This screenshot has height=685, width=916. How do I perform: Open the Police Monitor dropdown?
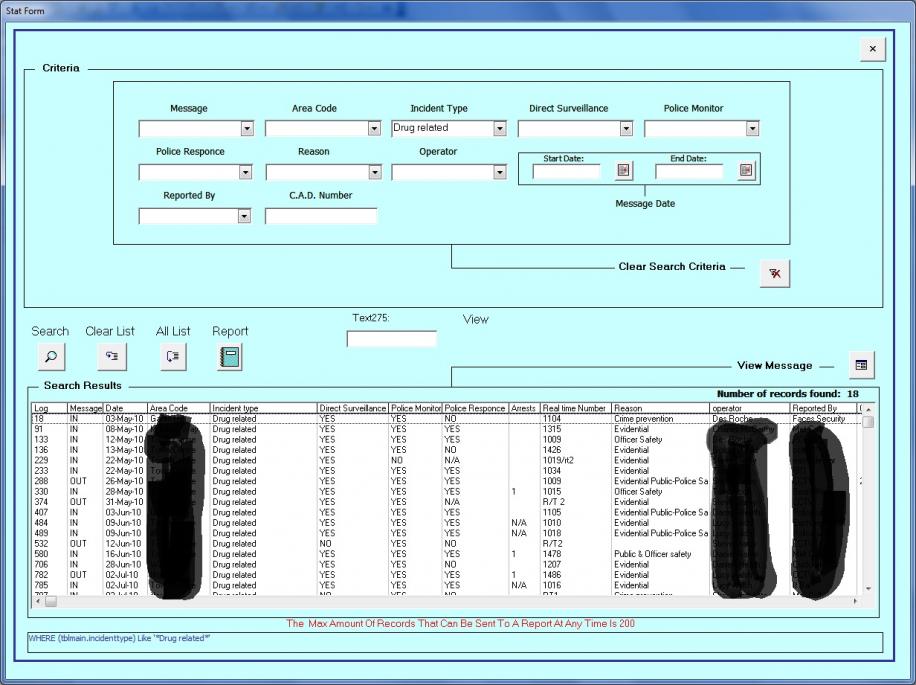[x=752, y=129]
